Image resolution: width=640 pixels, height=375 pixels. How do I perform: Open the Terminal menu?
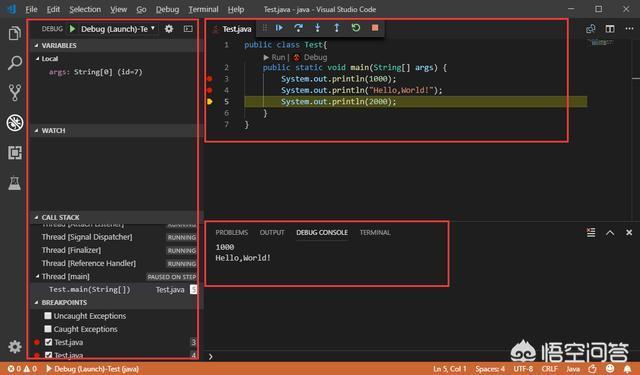click(x=203, y=9)
